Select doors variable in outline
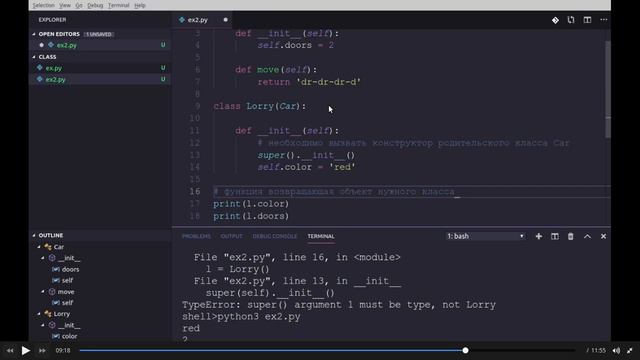This screenshot has width=640, height=360. coord(70,269)
